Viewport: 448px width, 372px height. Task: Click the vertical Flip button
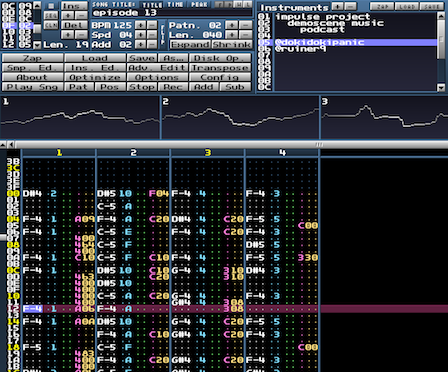[x=163, y=35]
